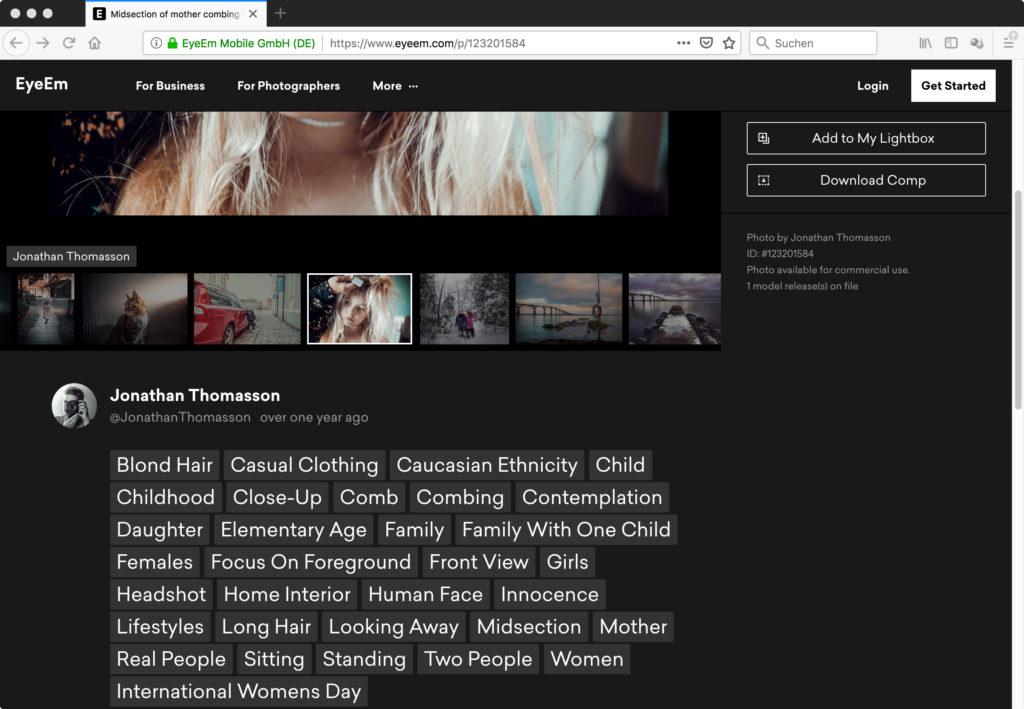Click the browser reload icon
The image size is (1024, 709).
[x=69, y=43]
